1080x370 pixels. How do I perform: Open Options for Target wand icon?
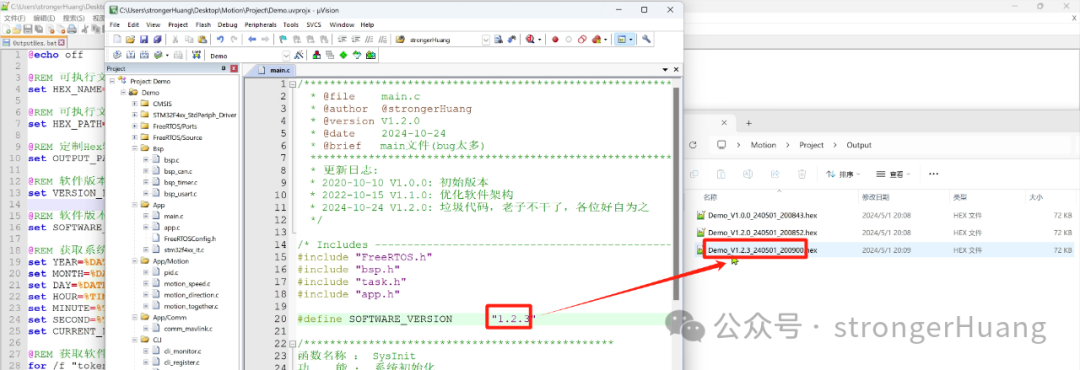[299, 55]
